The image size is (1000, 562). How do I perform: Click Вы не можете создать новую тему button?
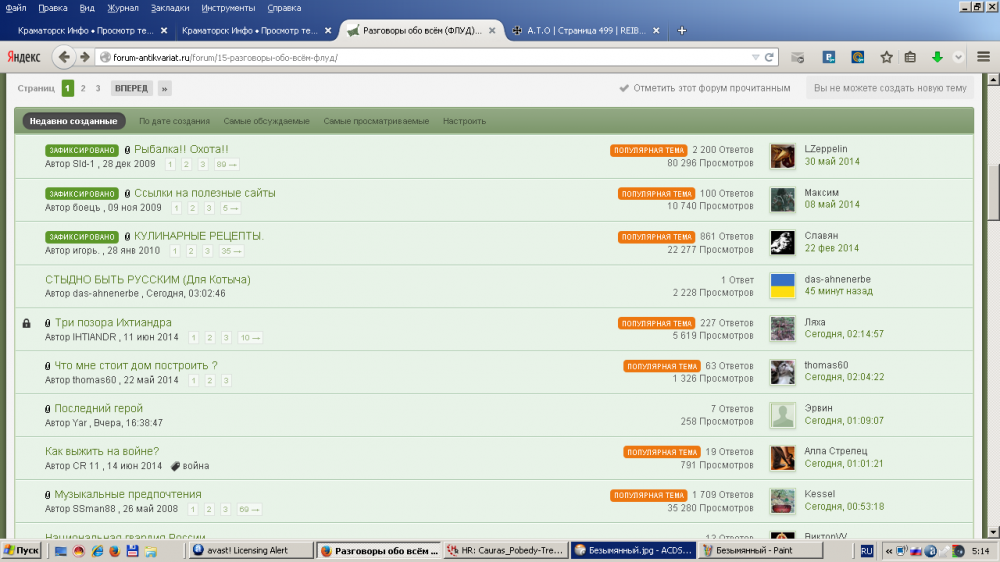point(890,88)
